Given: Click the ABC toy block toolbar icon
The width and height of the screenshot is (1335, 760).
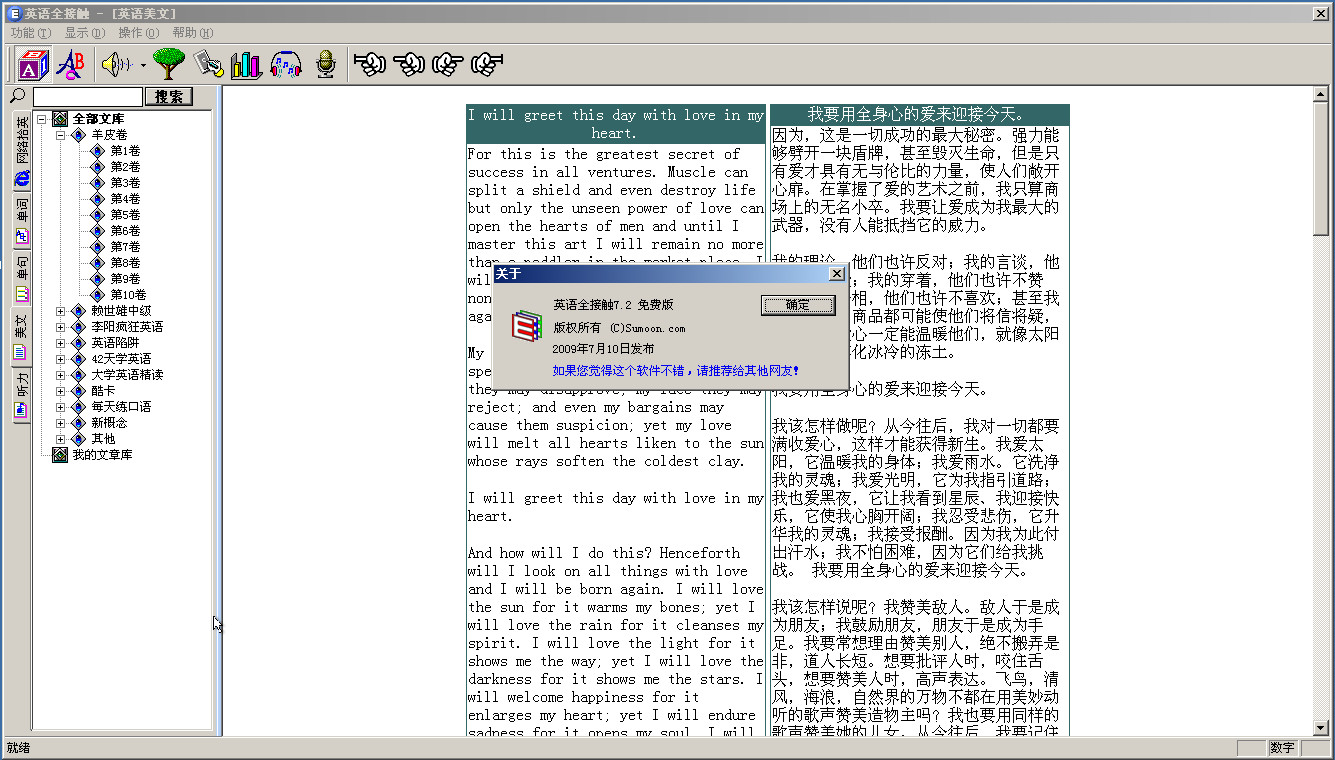Looking at the screenshot, I should tap(32, 65).
